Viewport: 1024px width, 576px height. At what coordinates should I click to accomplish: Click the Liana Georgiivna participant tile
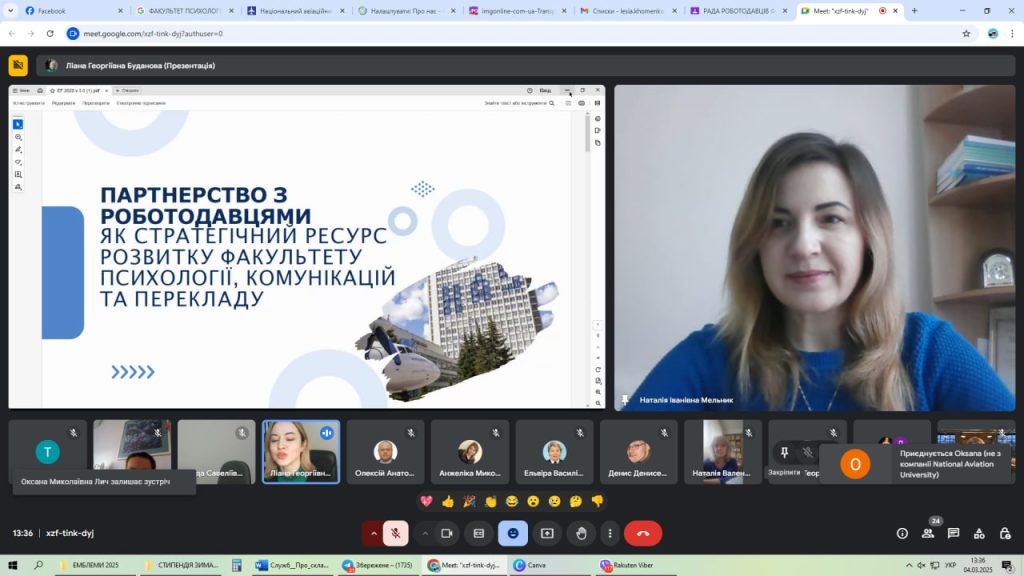[x=300, y=451]
